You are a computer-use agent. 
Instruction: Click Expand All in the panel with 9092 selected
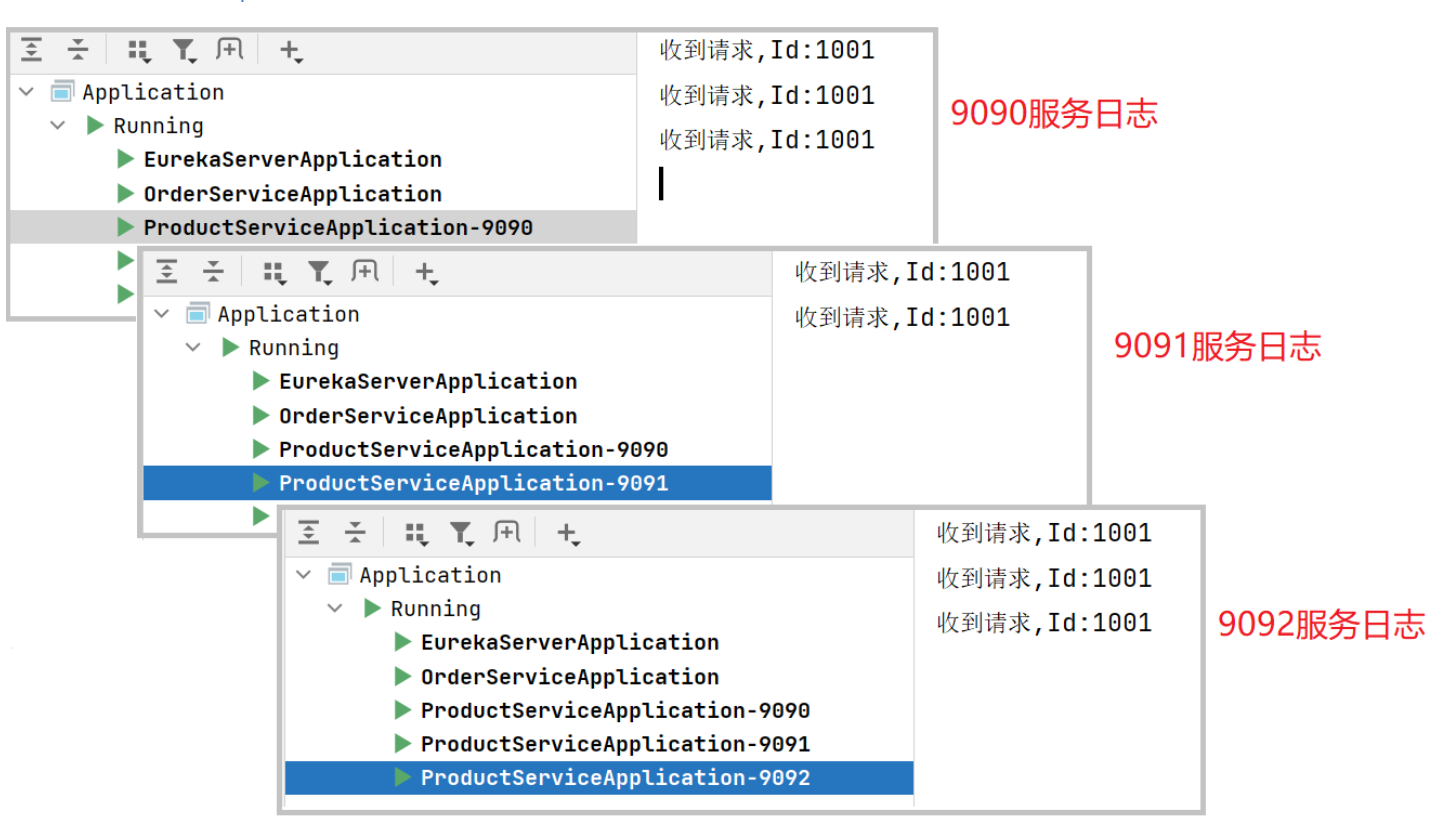309,533
